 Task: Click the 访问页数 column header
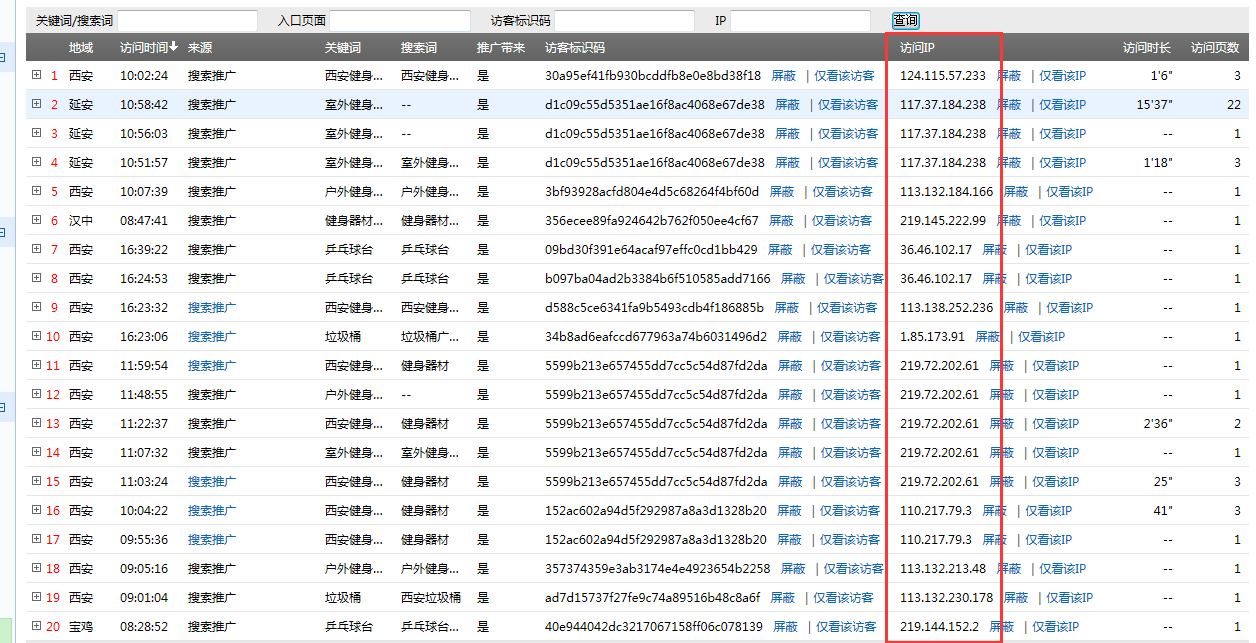click(1215, 47)
